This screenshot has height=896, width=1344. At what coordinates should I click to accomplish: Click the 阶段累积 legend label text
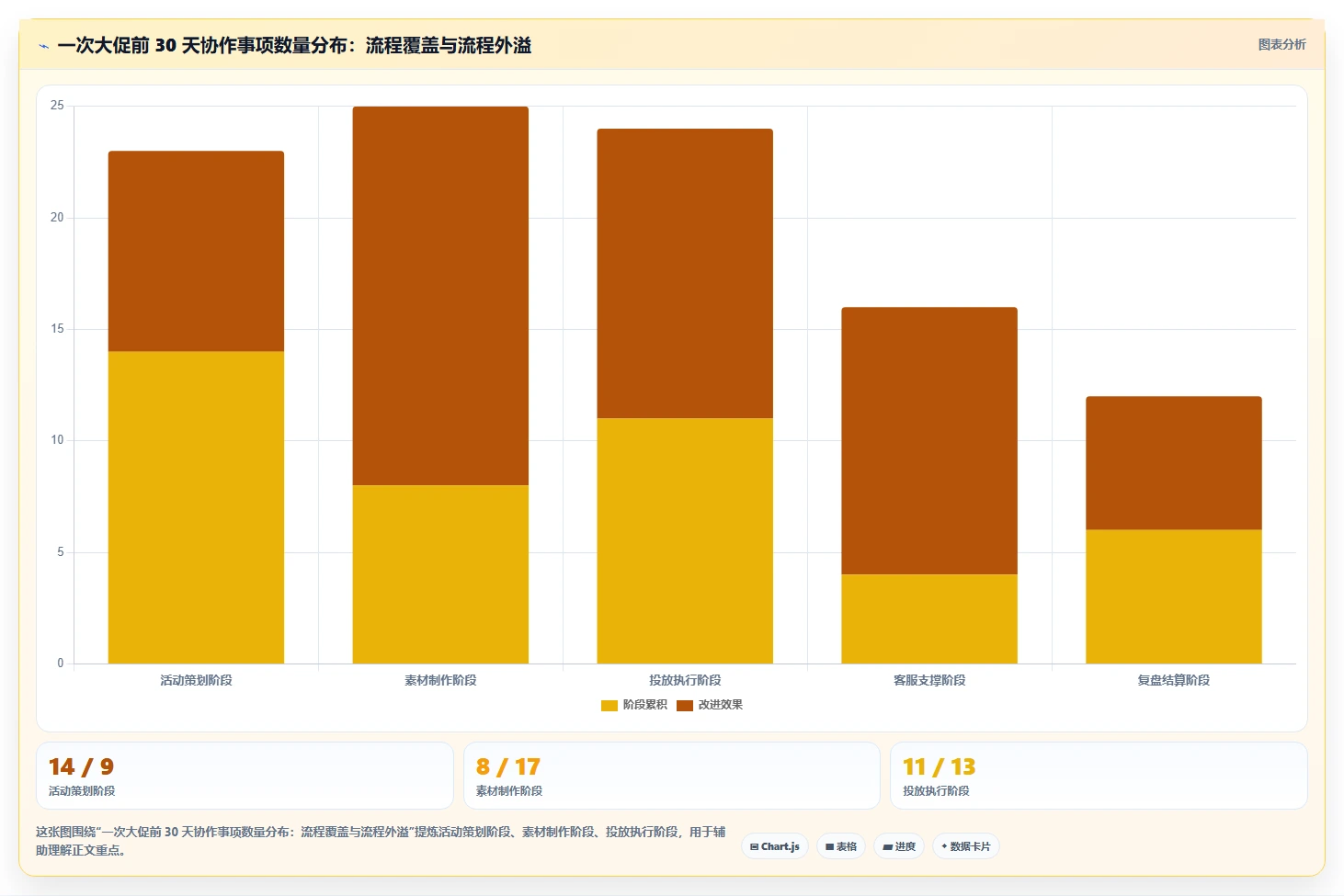click(x=644, y=705)
